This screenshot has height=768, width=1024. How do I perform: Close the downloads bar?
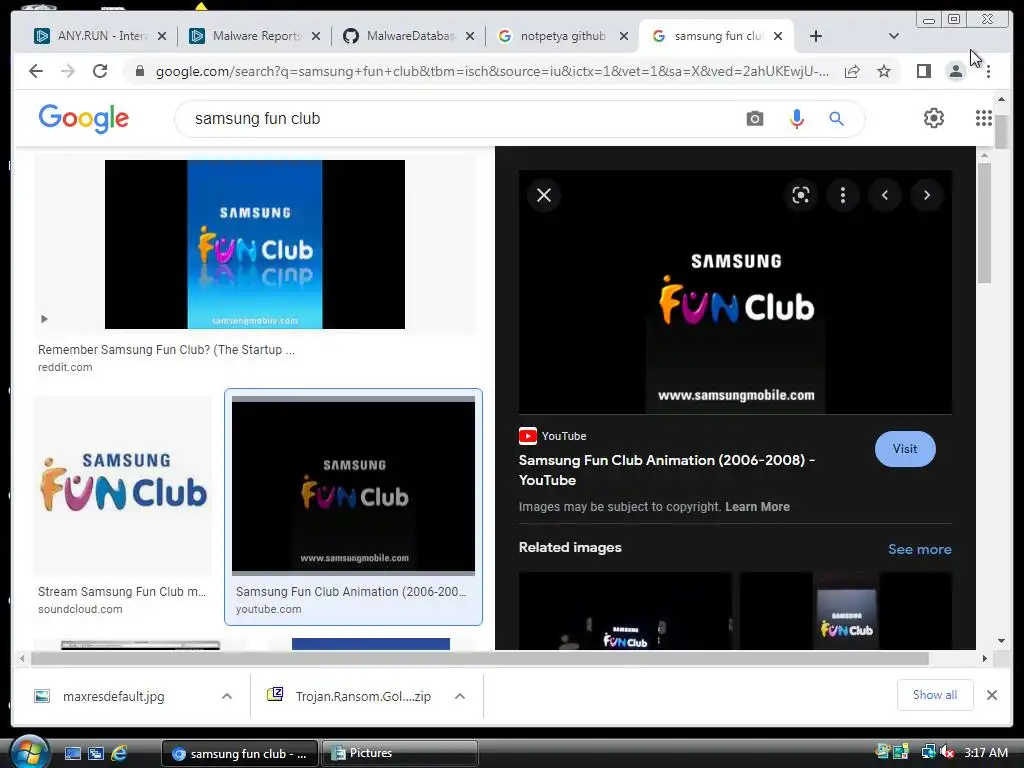(x=991, y=695)
